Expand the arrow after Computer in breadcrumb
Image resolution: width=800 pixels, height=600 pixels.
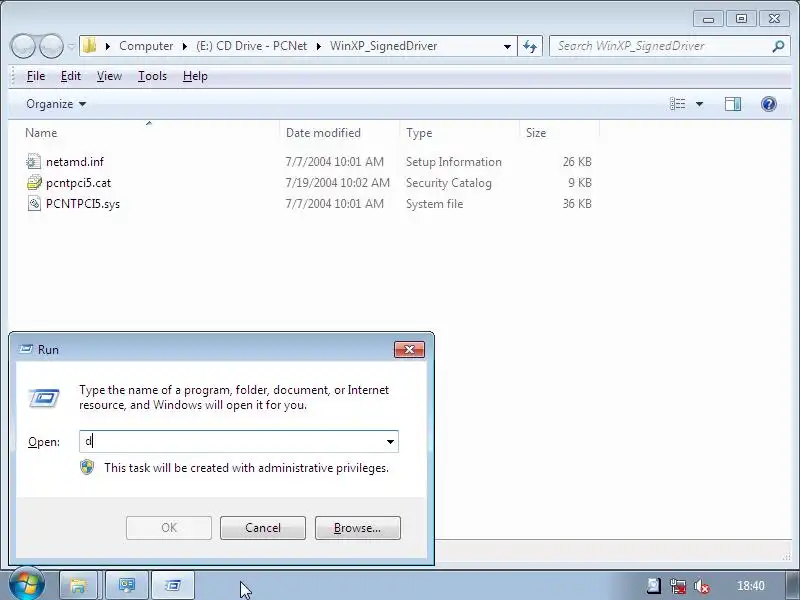tap(185, 46)
